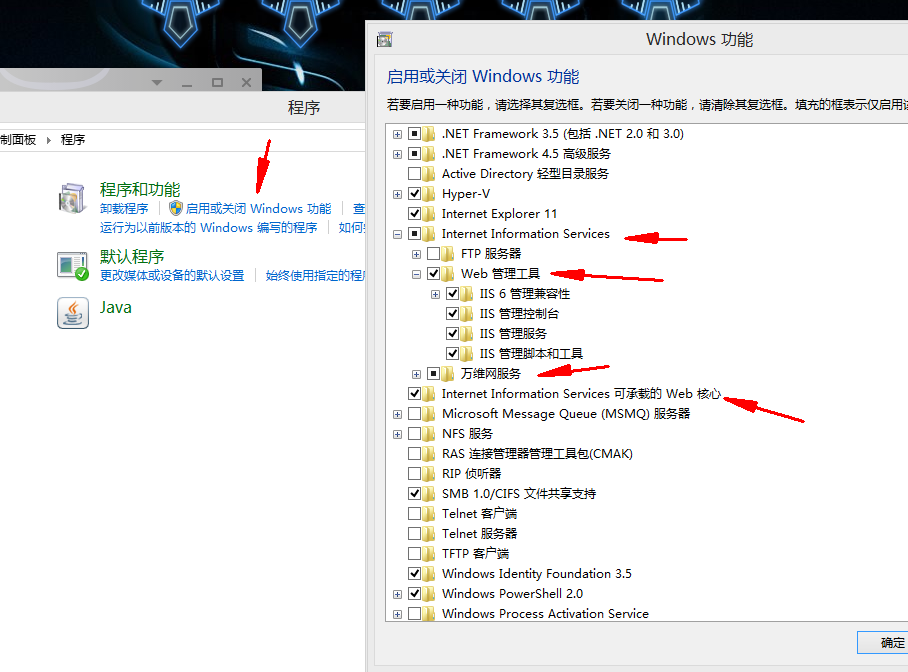Expand Microsoft Message Queue (MSMQ) node
This screenshot has height=672, width=908.
(x=397, y=414)
